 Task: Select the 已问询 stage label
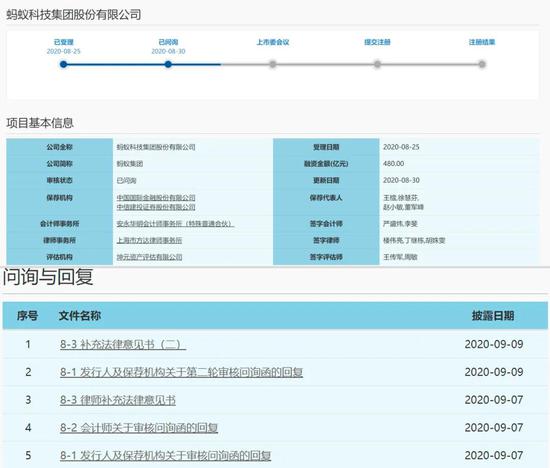(x=168, y=42)
